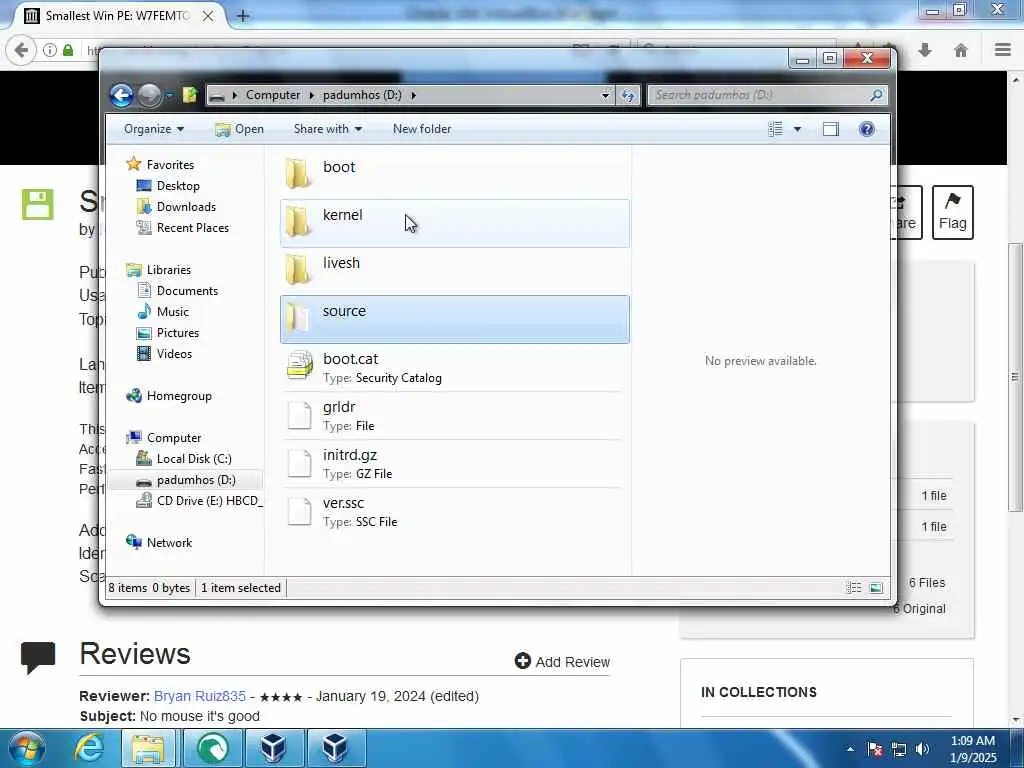Image resolution: width=1024 pixels, height=768 pixels.
Task: Select the kernel folder
Action: point(455,223)
